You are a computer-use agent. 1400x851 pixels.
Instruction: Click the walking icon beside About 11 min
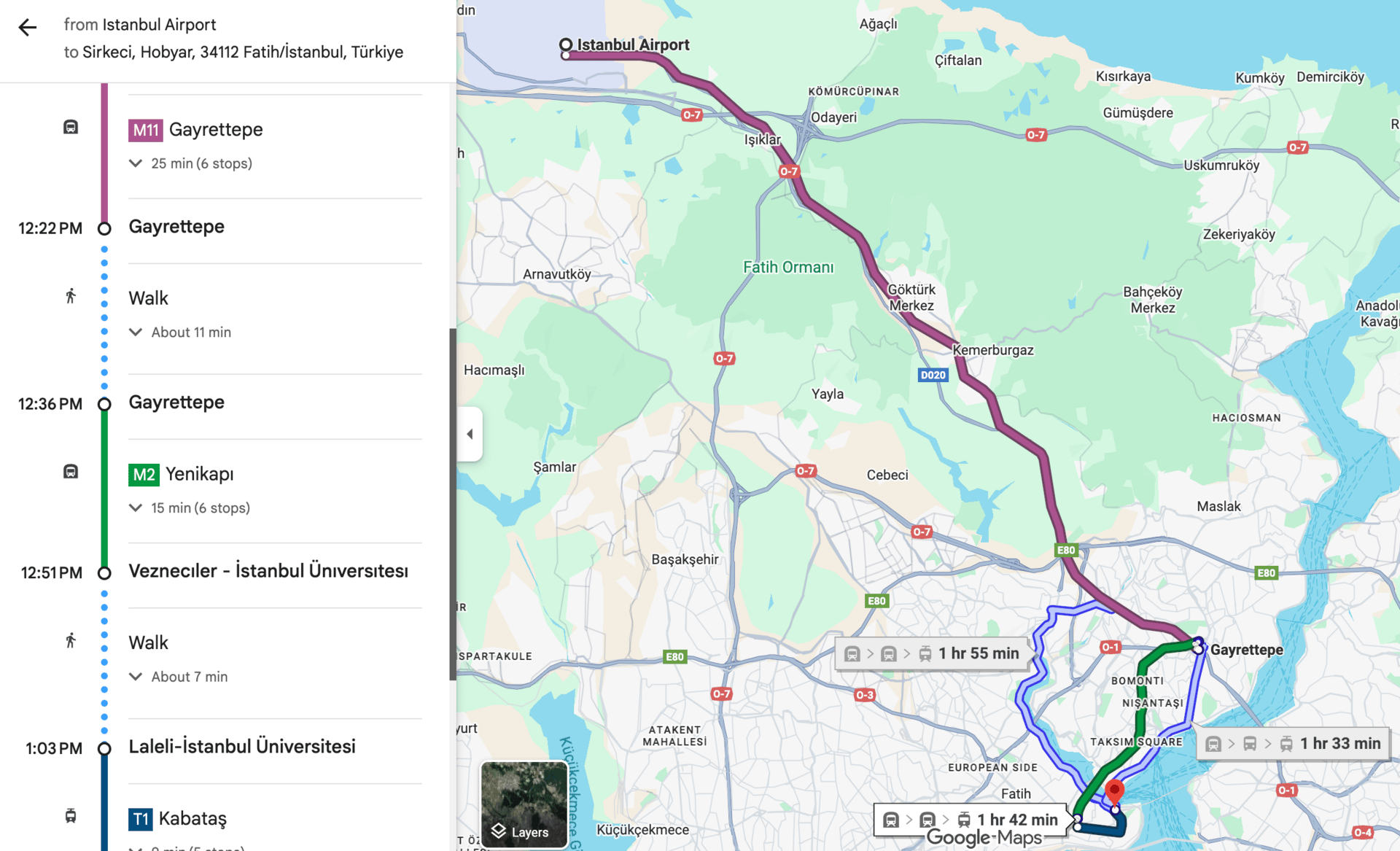[71, 296]
